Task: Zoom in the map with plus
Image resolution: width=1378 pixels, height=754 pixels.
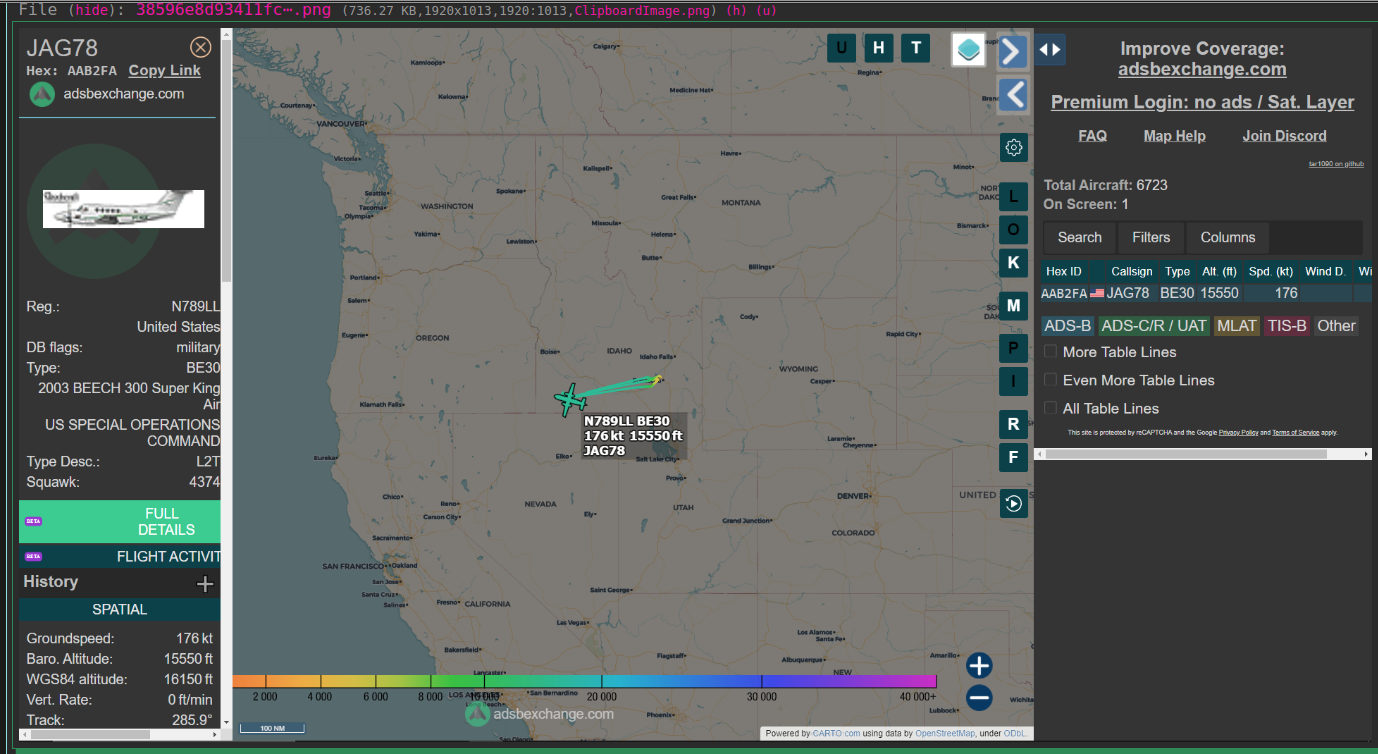Action: 979,665
